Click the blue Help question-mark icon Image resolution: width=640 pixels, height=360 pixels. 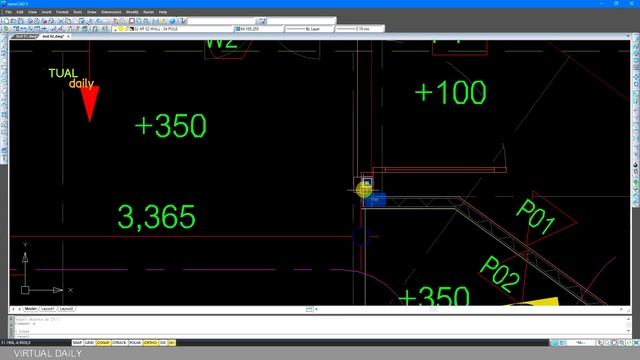173,21
